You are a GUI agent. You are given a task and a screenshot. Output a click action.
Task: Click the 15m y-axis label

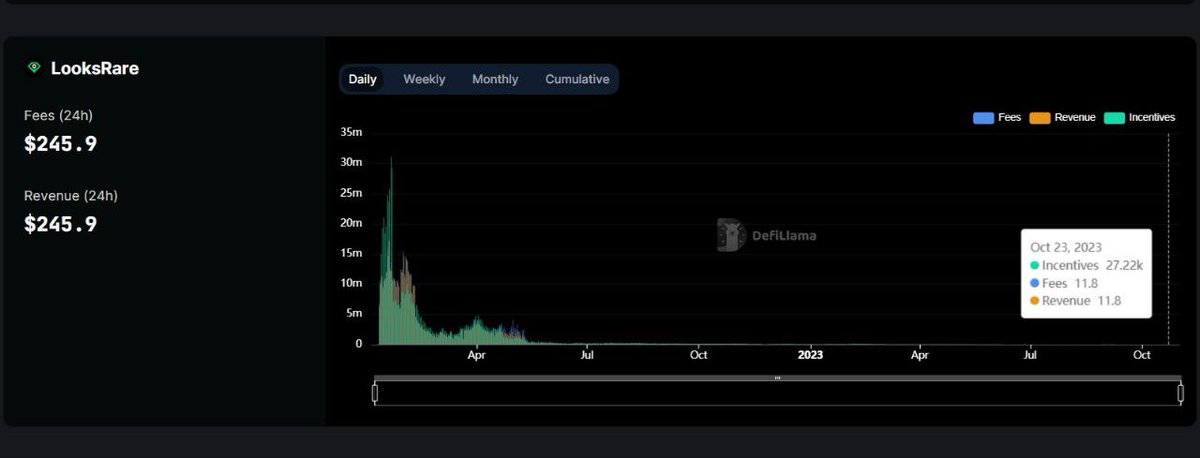[351, 252]
